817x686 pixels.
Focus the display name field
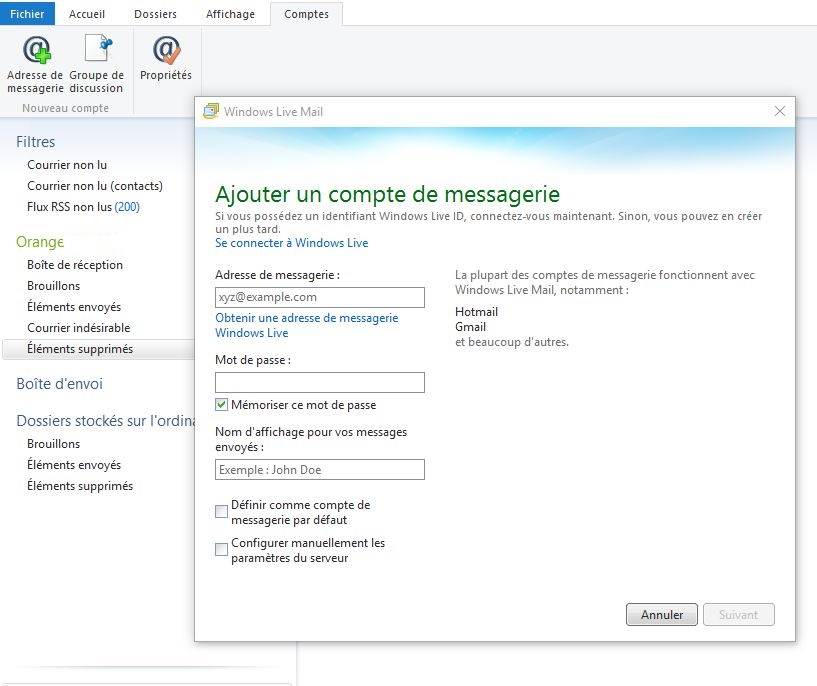(x=320, y=469)
